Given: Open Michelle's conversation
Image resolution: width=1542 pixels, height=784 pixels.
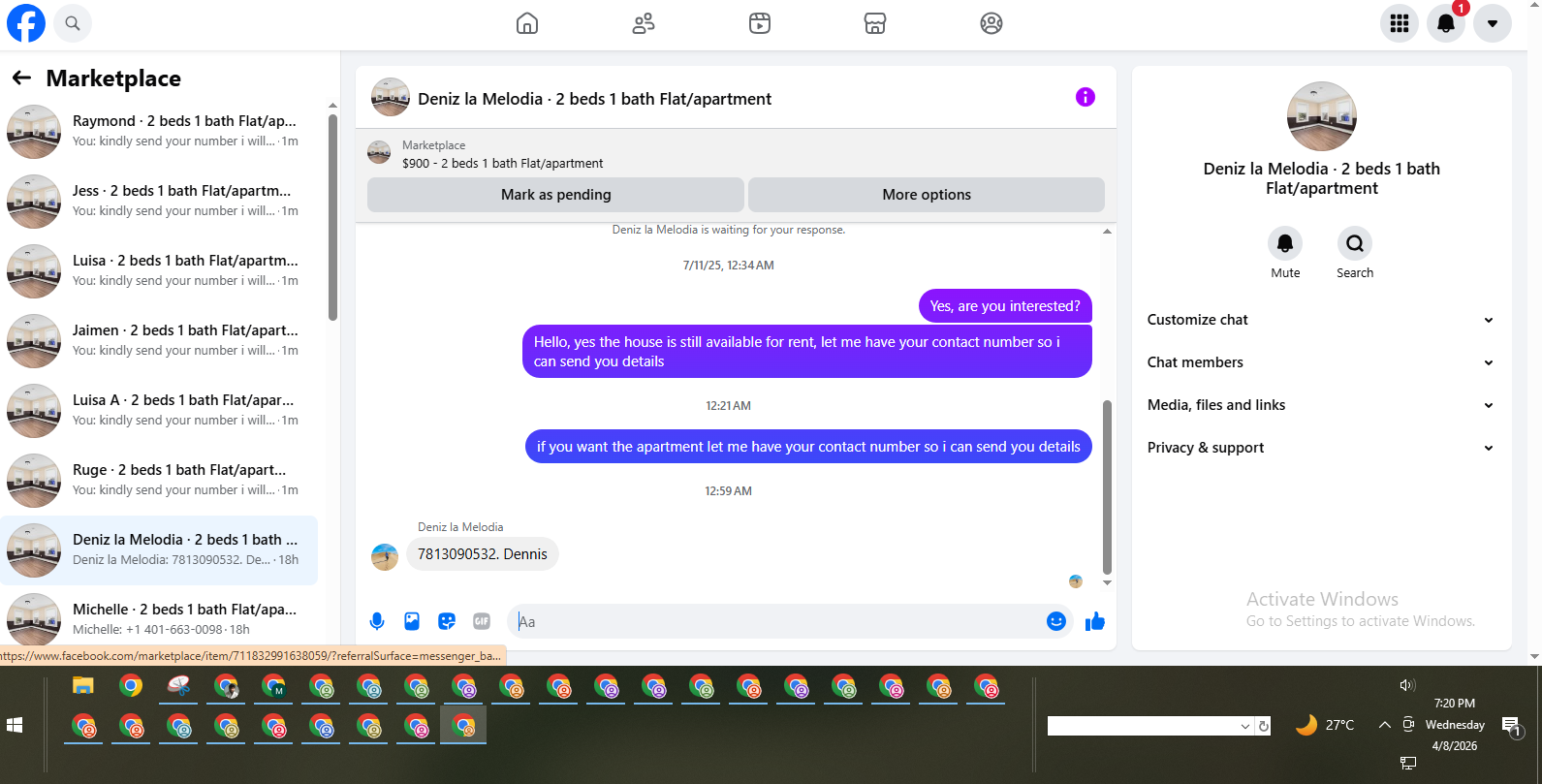Looking at the screenshot, I should [x=160, y=618].
